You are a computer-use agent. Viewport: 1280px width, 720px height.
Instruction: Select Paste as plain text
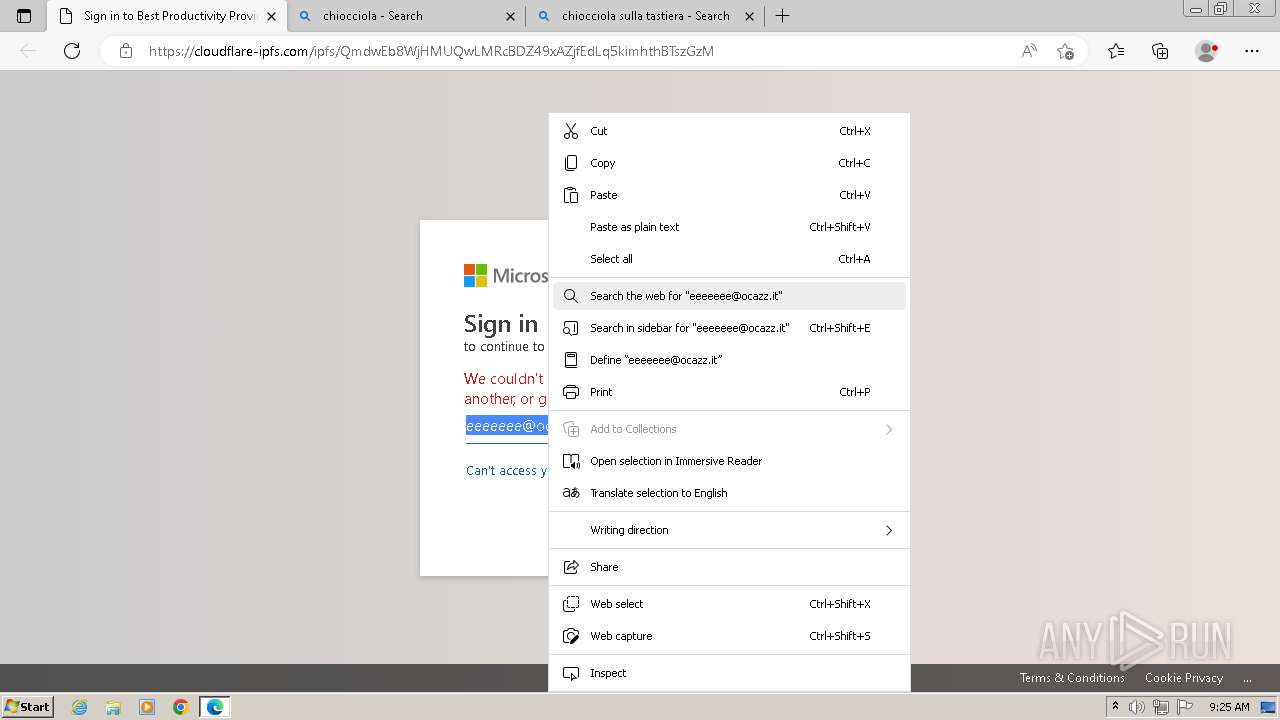[730, 227]
